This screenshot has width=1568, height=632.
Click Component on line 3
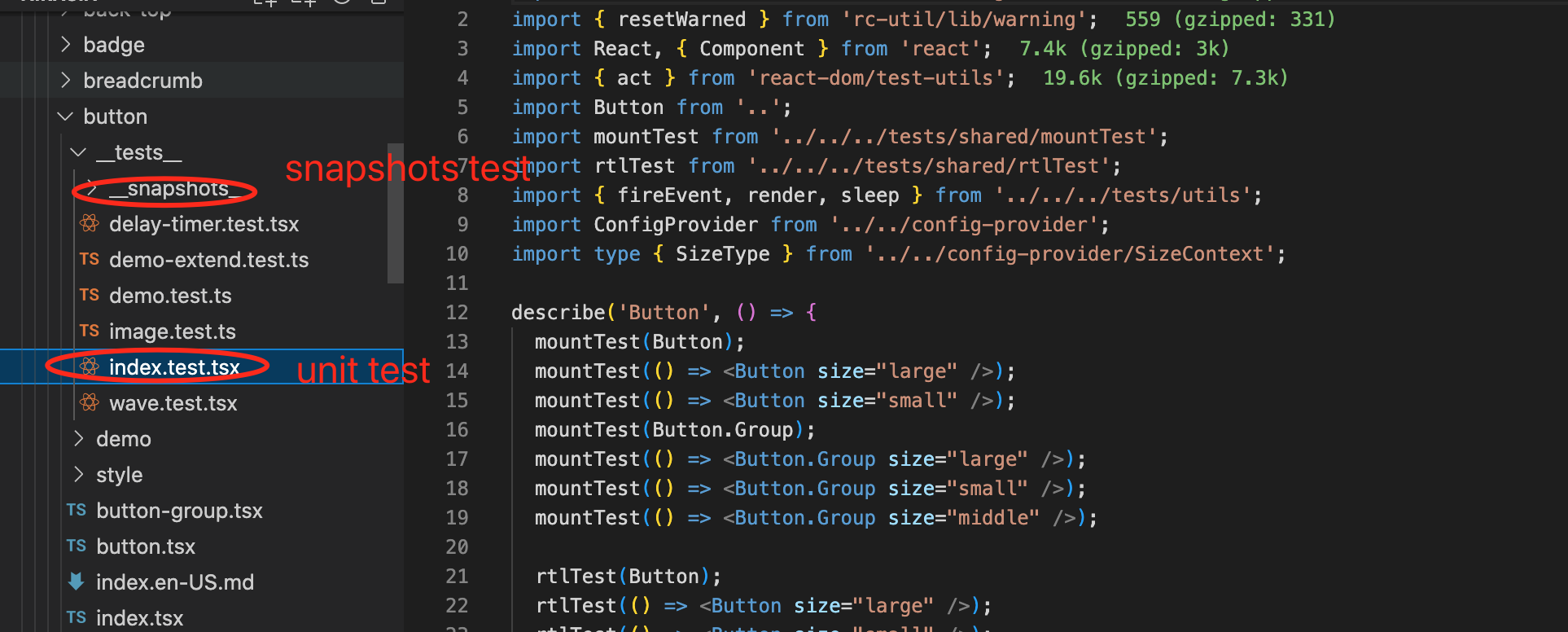click(x=751, y=49)
